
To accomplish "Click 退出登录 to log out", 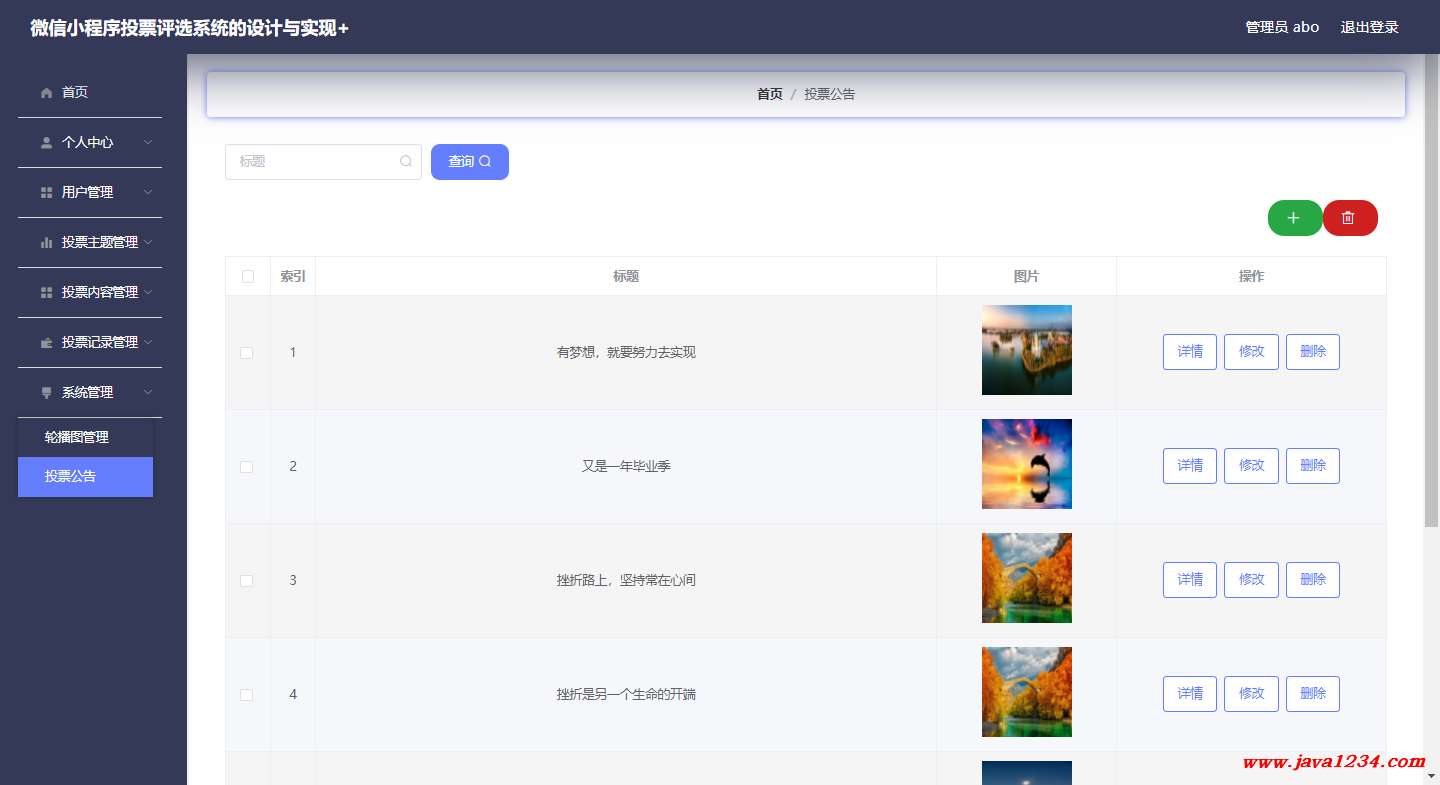I will point(1369,27).
